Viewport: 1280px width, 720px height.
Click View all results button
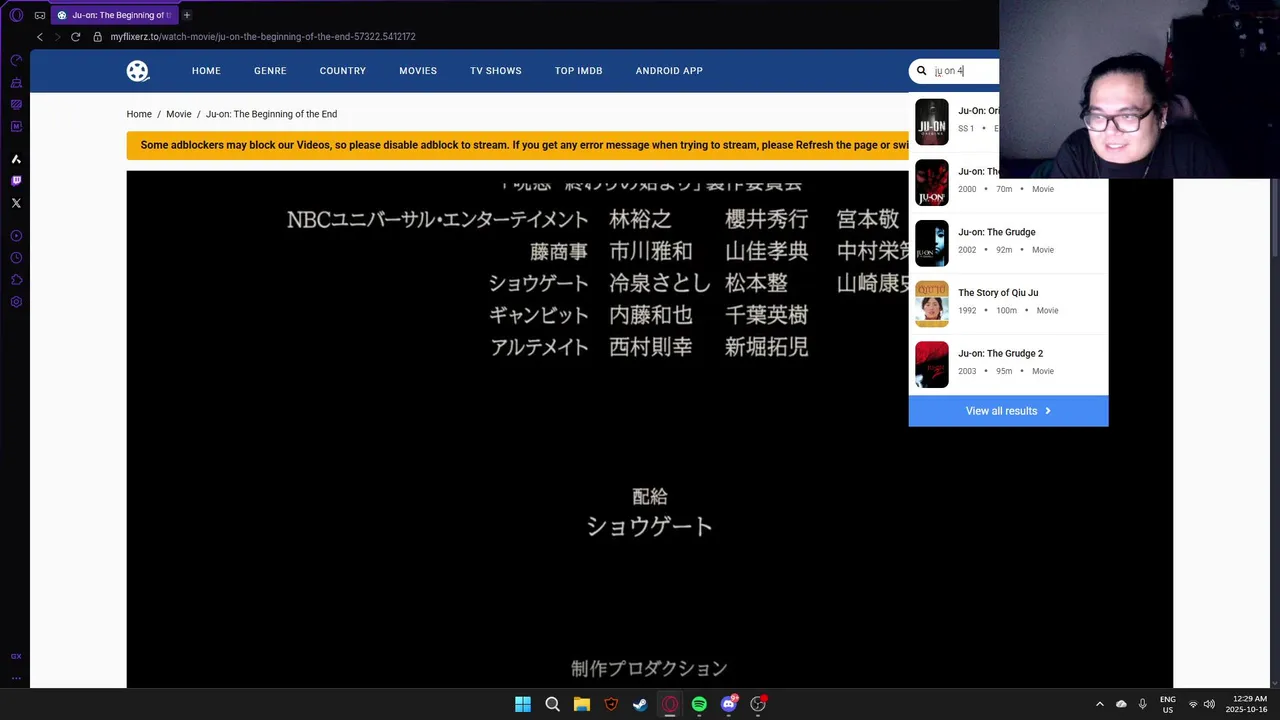(x=1008, y=411)
